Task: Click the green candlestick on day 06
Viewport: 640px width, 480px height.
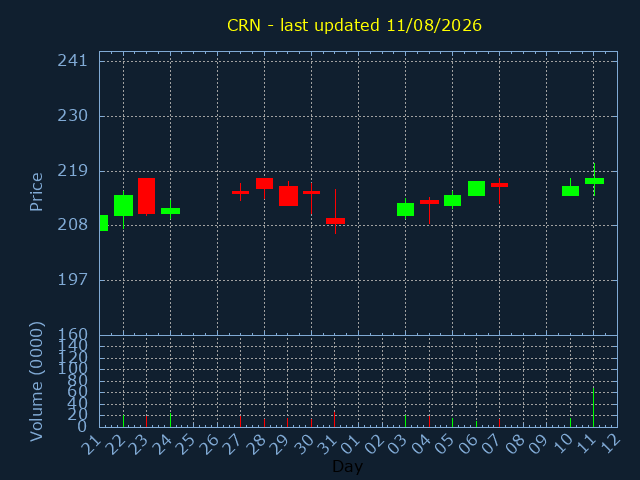Action: [x=476, y=189]
